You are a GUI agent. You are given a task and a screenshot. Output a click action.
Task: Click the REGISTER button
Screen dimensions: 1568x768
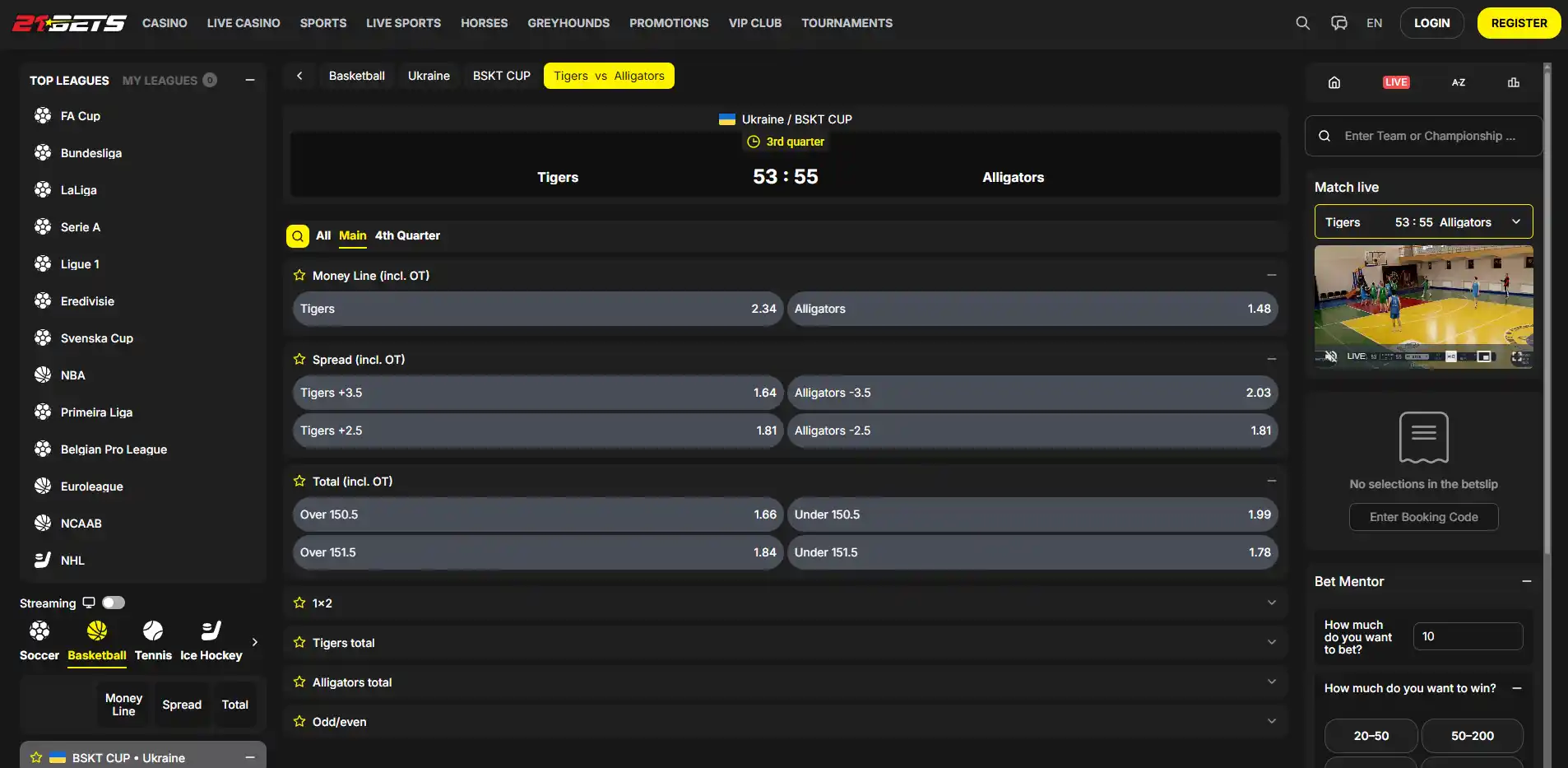pos(1519,23)
